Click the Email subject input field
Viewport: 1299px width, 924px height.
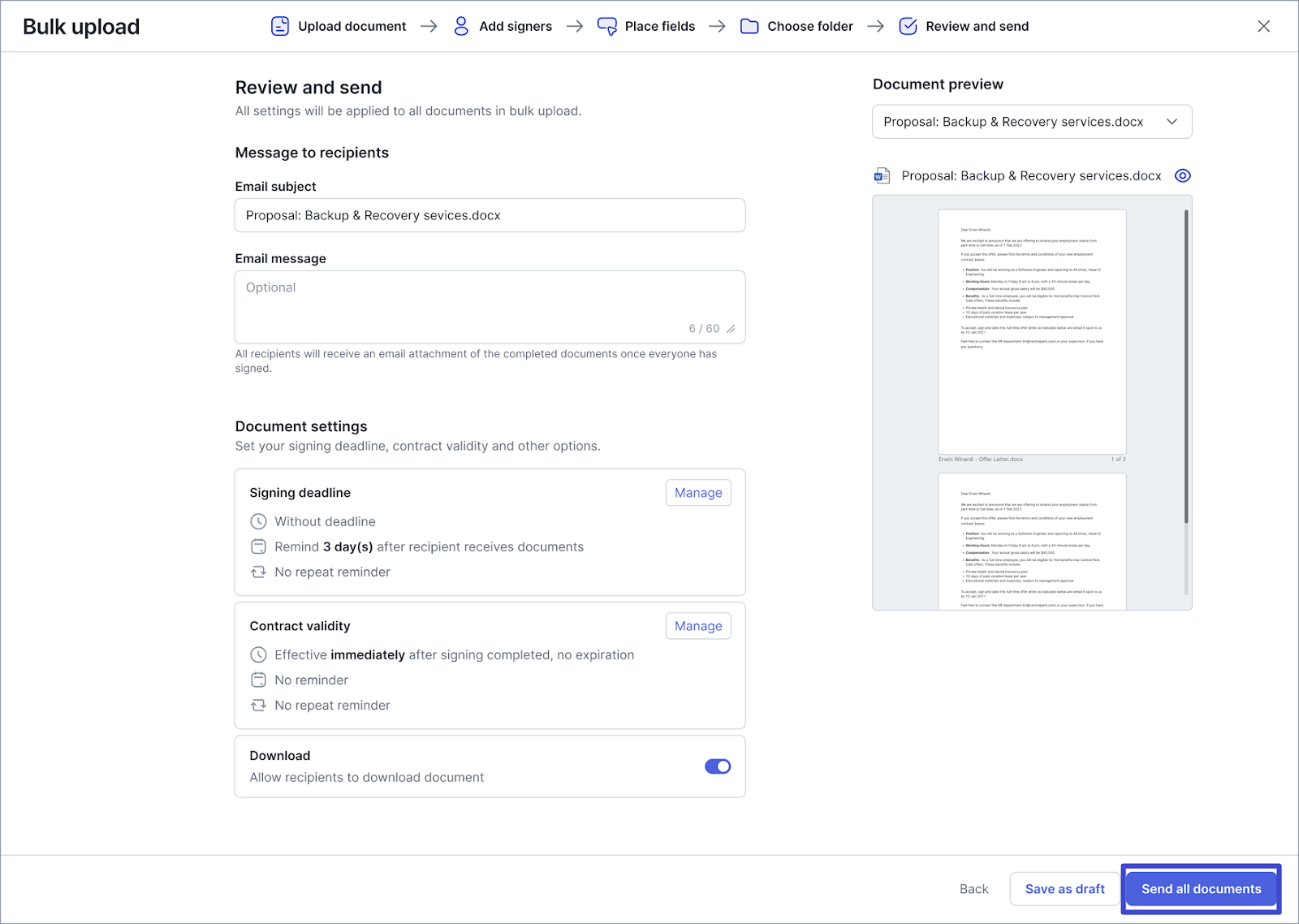pos(490,215)
